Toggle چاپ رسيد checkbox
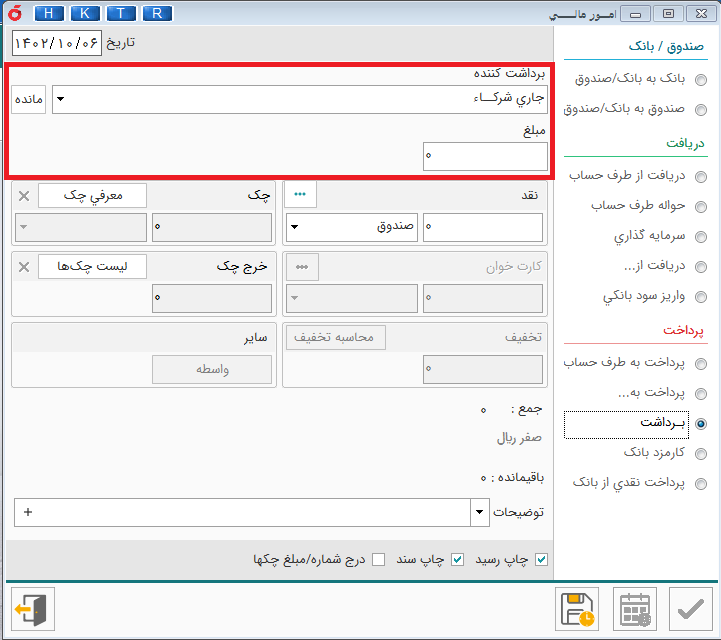Image resolution: width=721 pixels, height=640 pixels. click(541, 560)
